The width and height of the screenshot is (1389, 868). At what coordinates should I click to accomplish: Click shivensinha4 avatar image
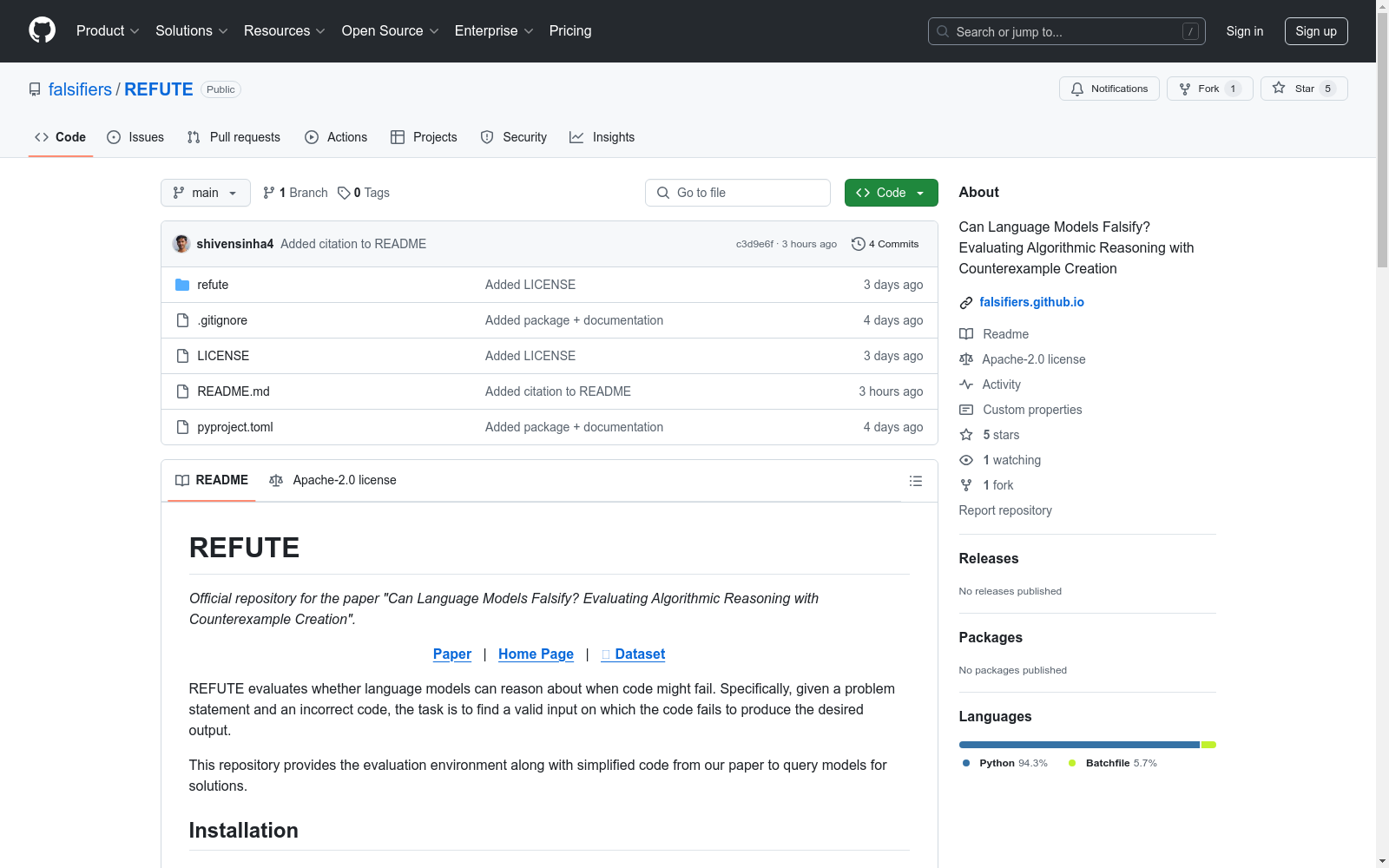point(181,244)
